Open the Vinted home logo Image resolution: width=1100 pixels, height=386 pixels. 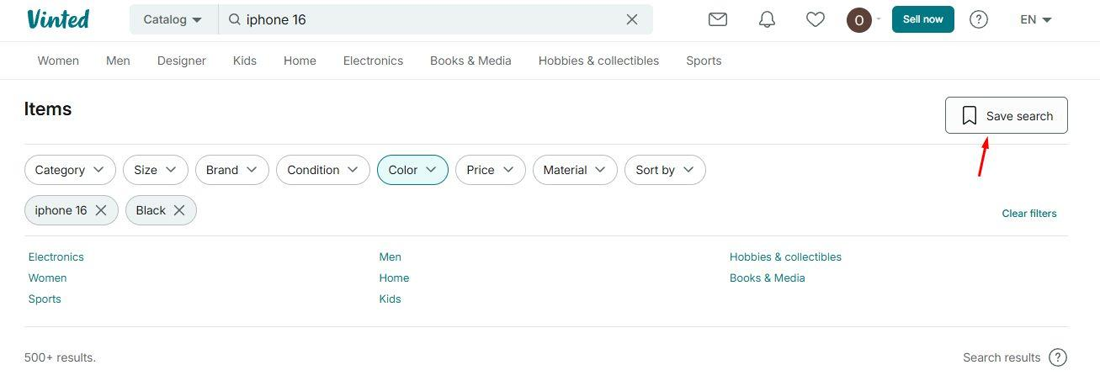point(58,19)
